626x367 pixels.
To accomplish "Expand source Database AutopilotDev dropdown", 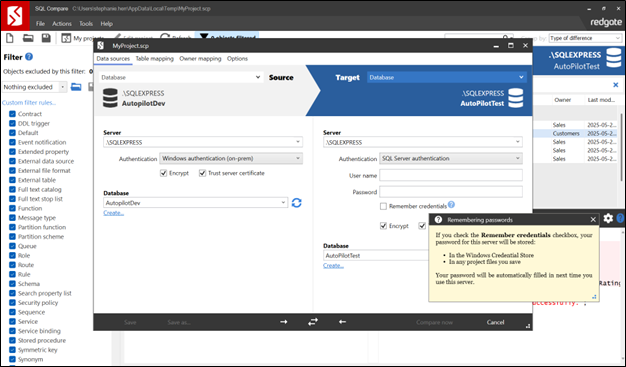I will [283, 202].
